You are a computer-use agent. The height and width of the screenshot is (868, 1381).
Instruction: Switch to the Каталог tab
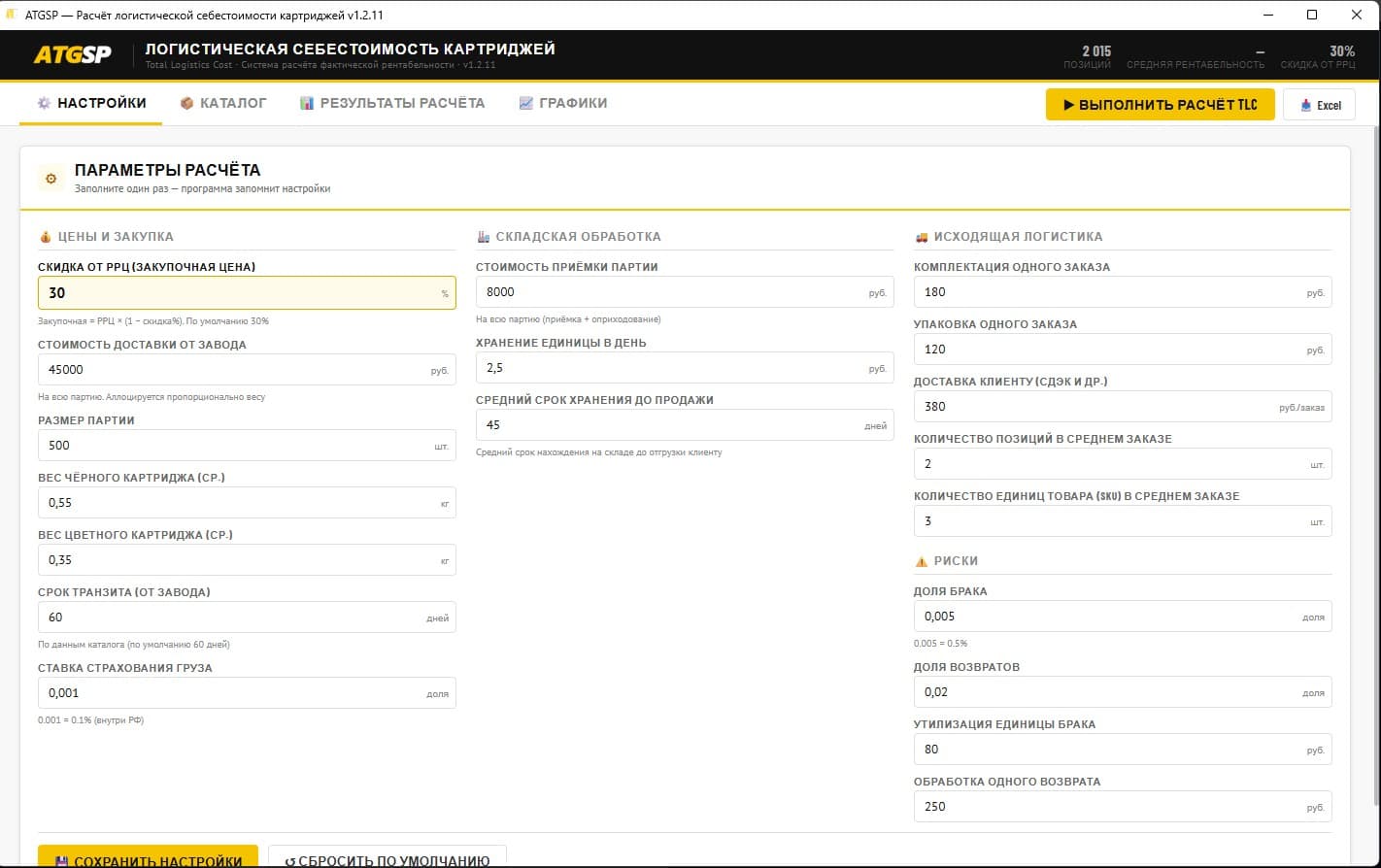click(x=223, y=103)
